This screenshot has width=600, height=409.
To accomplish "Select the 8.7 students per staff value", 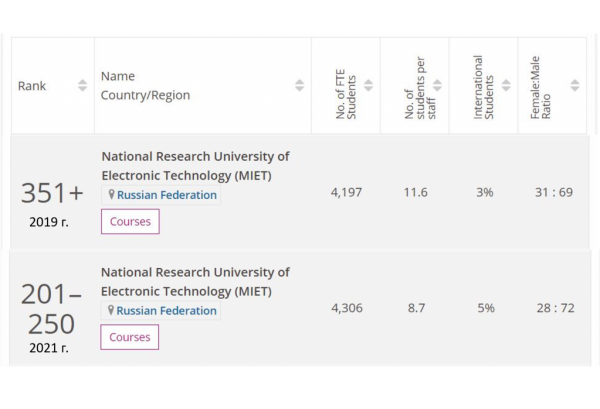I will point(416,308).
